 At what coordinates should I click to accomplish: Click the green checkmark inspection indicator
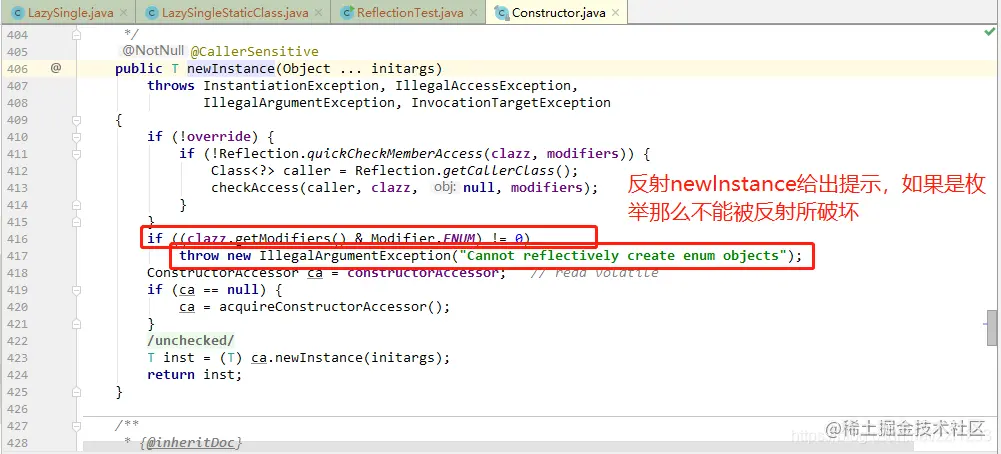pyautogui.click(x=990, y=32)
